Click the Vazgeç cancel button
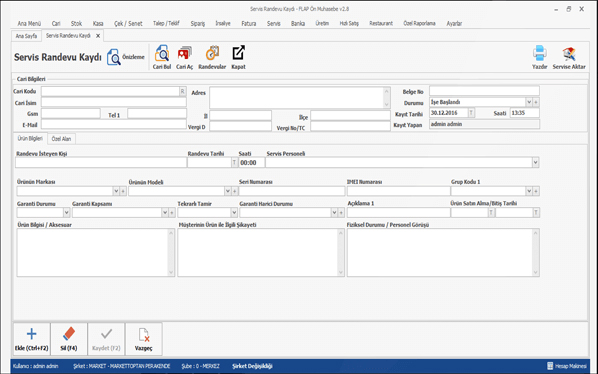This screenshot has width=598, height=374. 143,339
